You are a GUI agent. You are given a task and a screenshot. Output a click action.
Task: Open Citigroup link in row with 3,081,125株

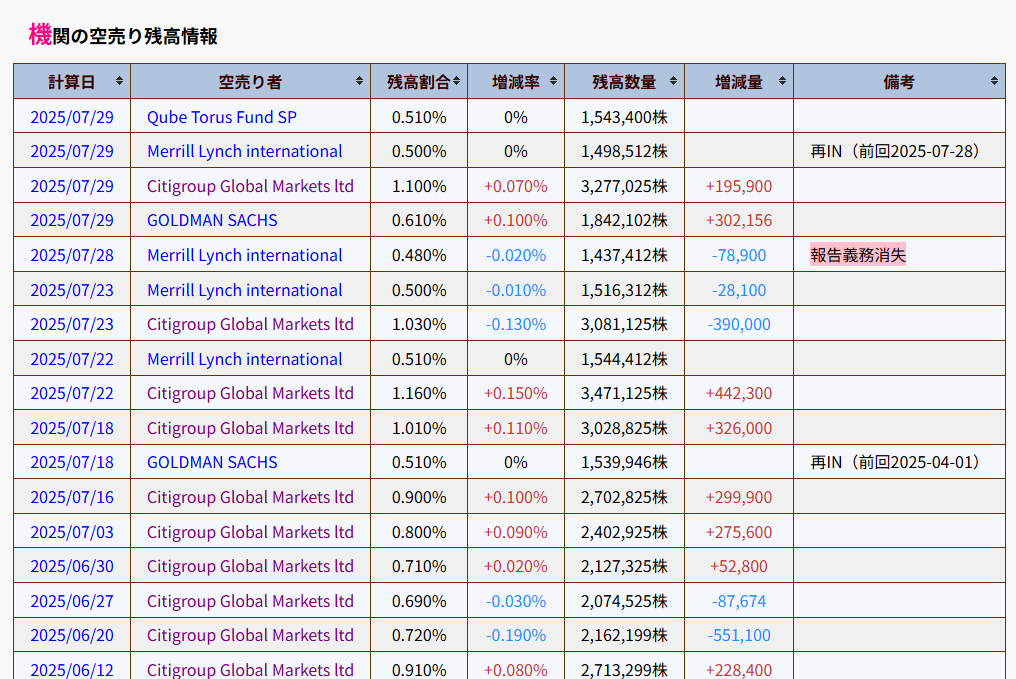click(x=250, y=324)
